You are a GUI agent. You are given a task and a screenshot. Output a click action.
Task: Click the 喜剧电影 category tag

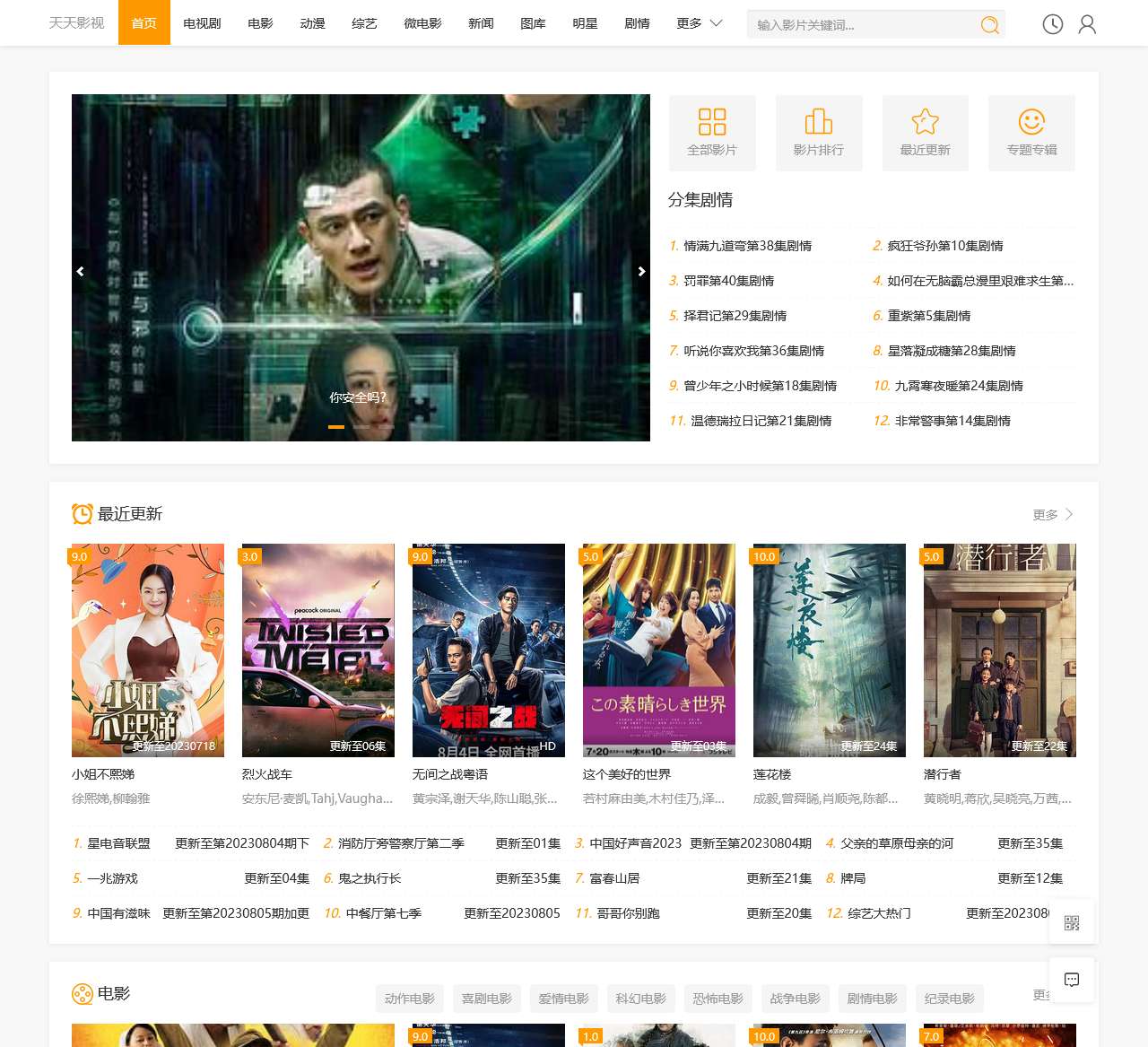pyautogui.click(x=487, y=999)
